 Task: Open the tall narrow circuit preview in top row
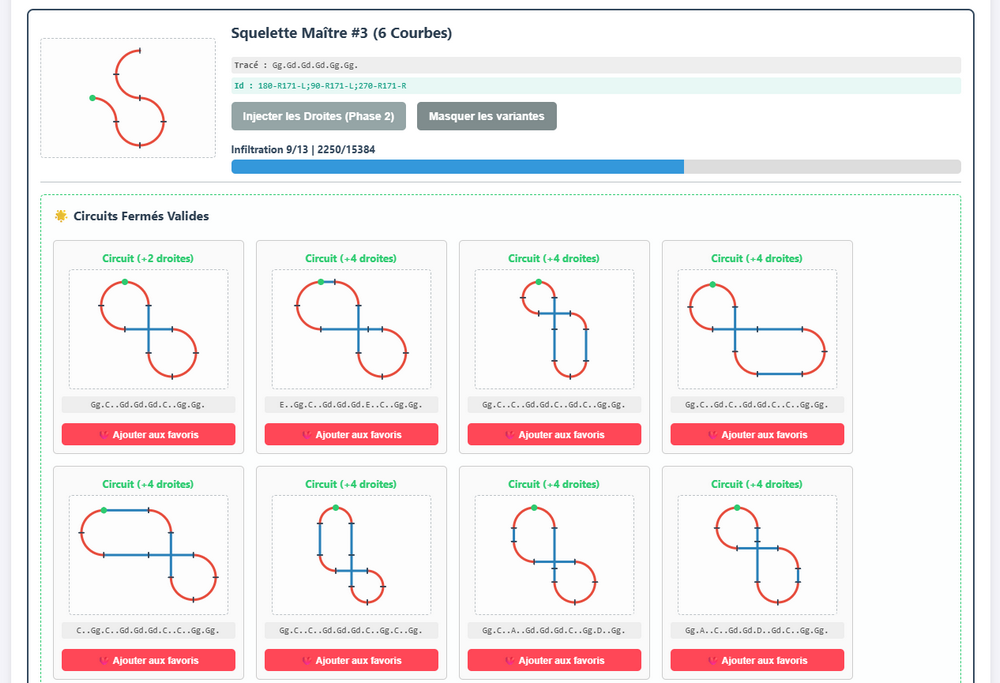[x=554, y=329]
